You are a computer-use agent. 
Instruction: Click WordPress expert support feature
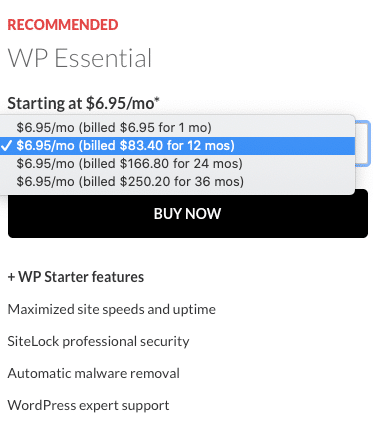[88, 405]
